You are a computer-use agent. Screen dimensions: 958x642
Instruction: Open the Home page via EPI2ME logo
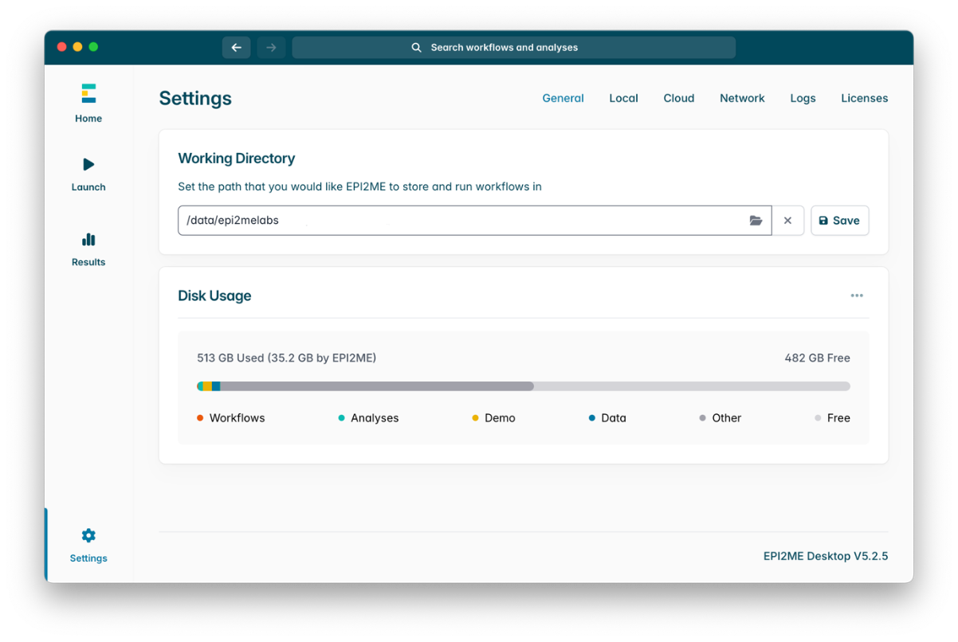coord(89,93)
